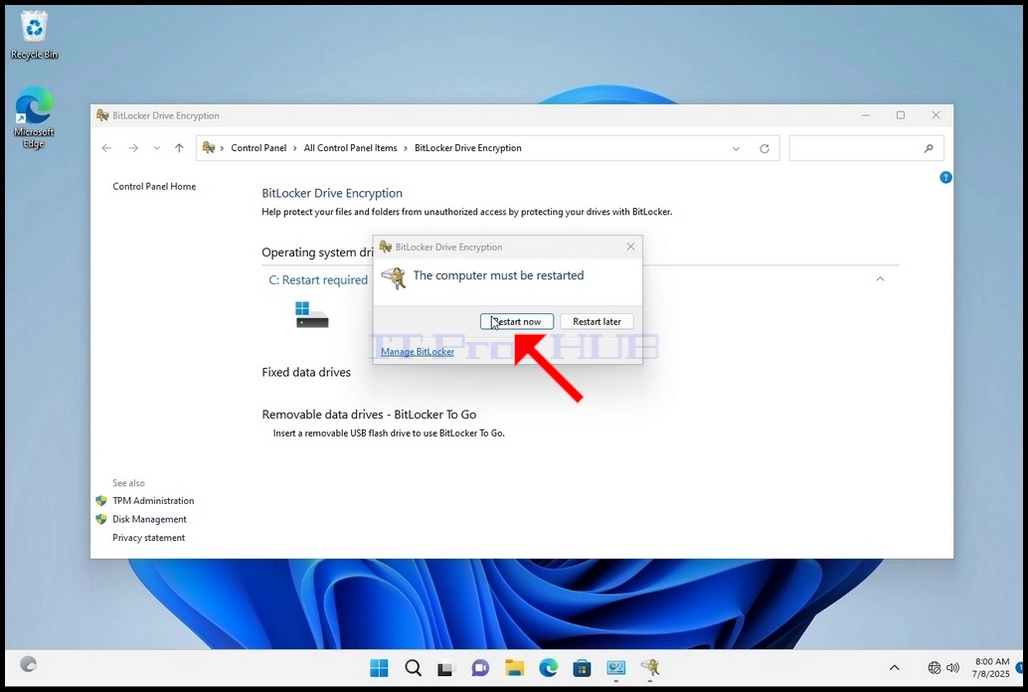This screenshot has height=692, width=1028.
Task: Close the BitLocker Drive Encryption main window
Action: [x=936, y=115]
